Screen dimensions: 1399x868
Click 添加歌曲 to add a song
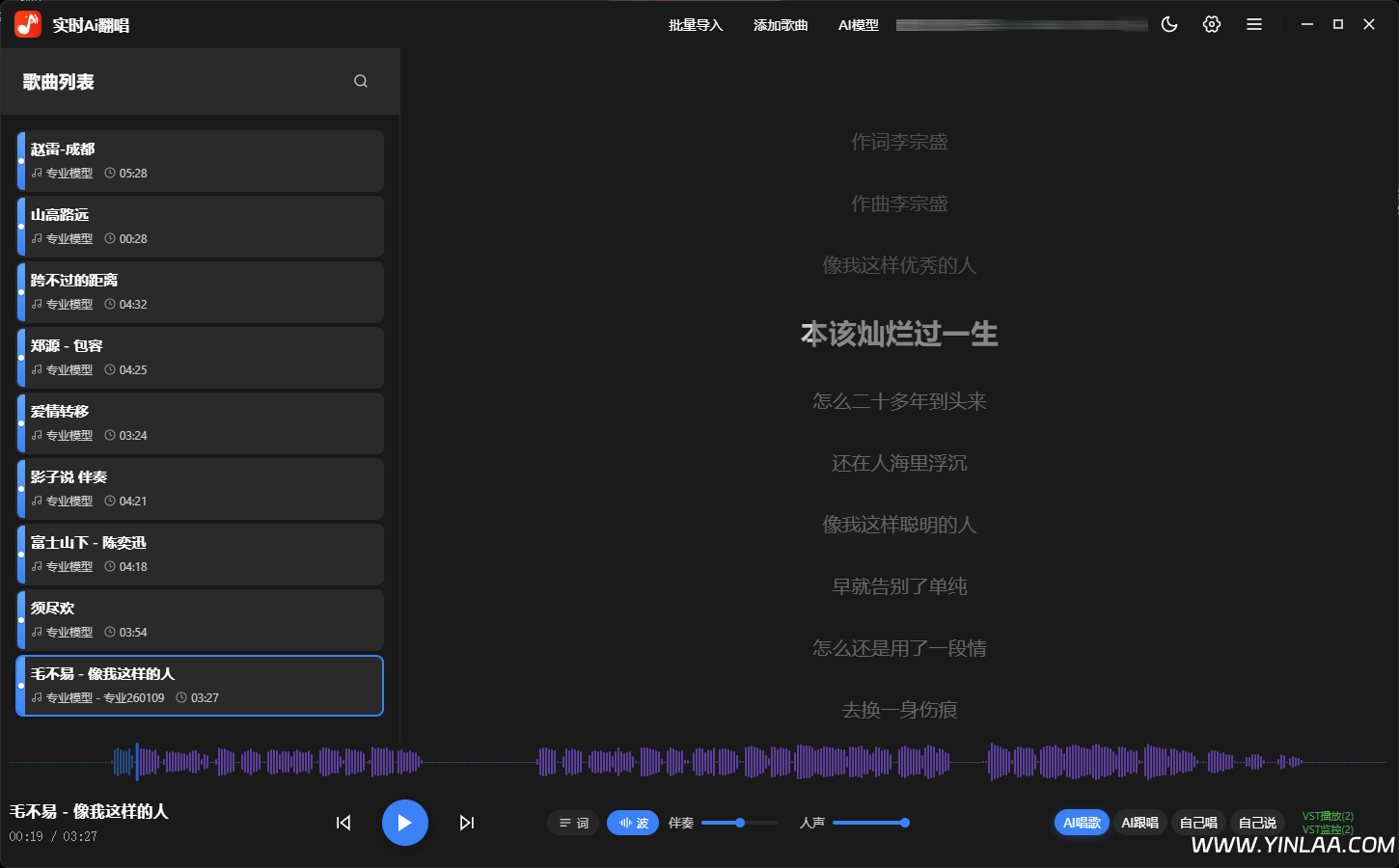781,25
